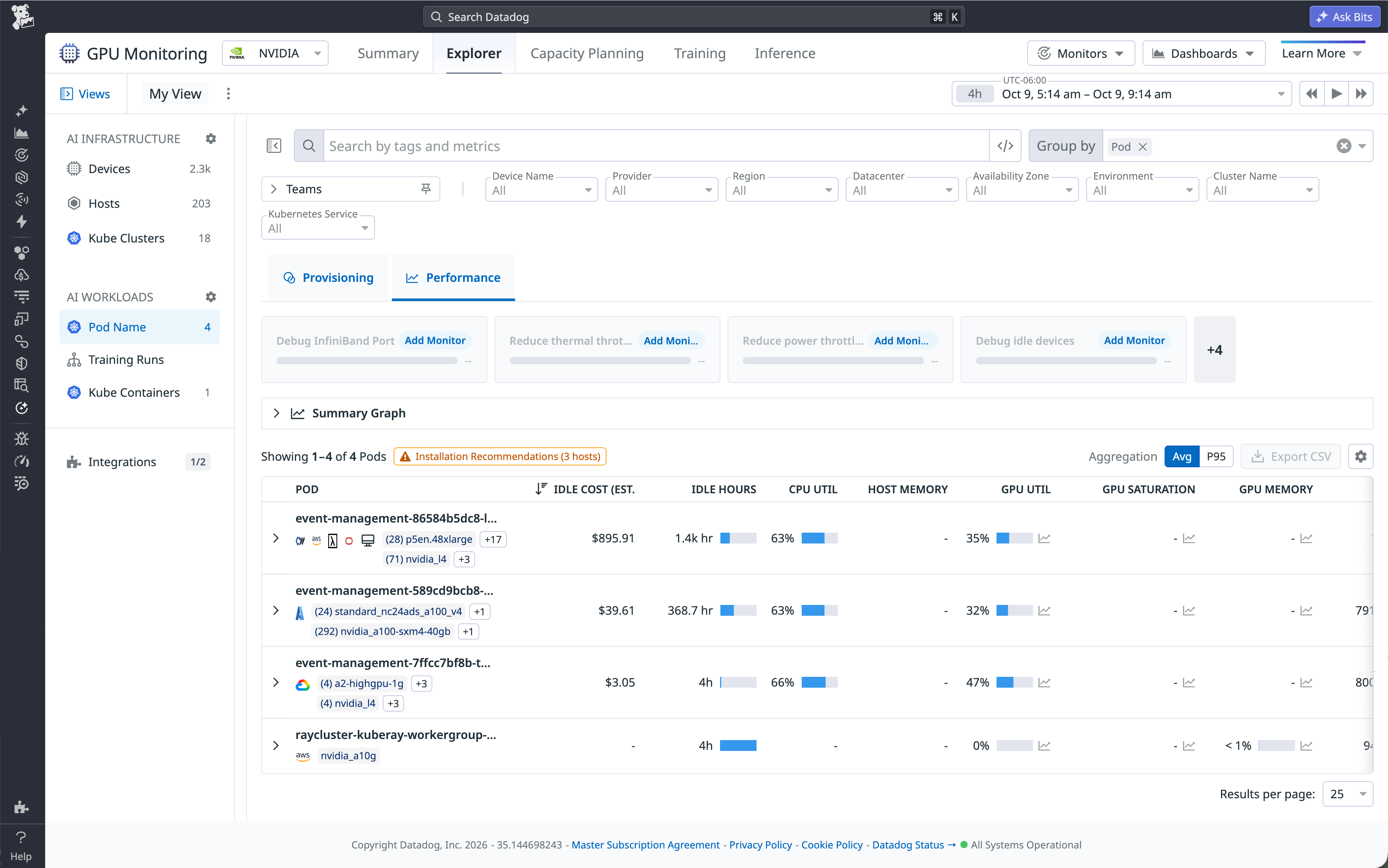Step time range backward
The height and width of the screenshot is (868, 1388).
click(1312, 94)
